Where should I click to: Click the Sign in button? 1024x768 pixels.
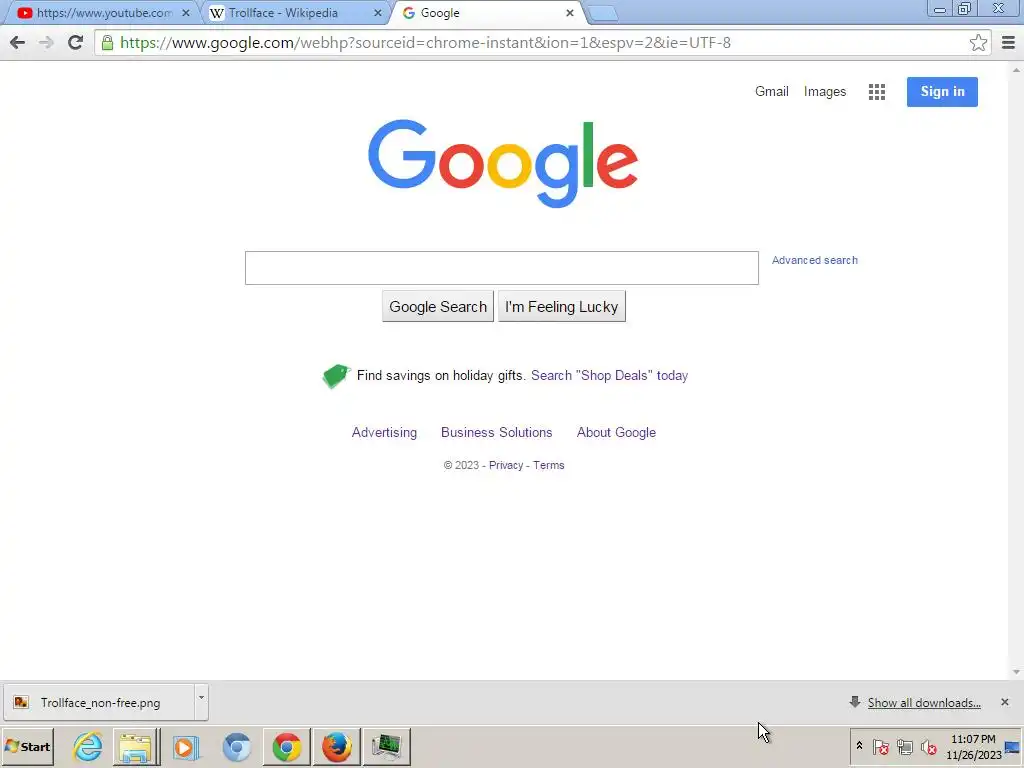pos(942,92)
